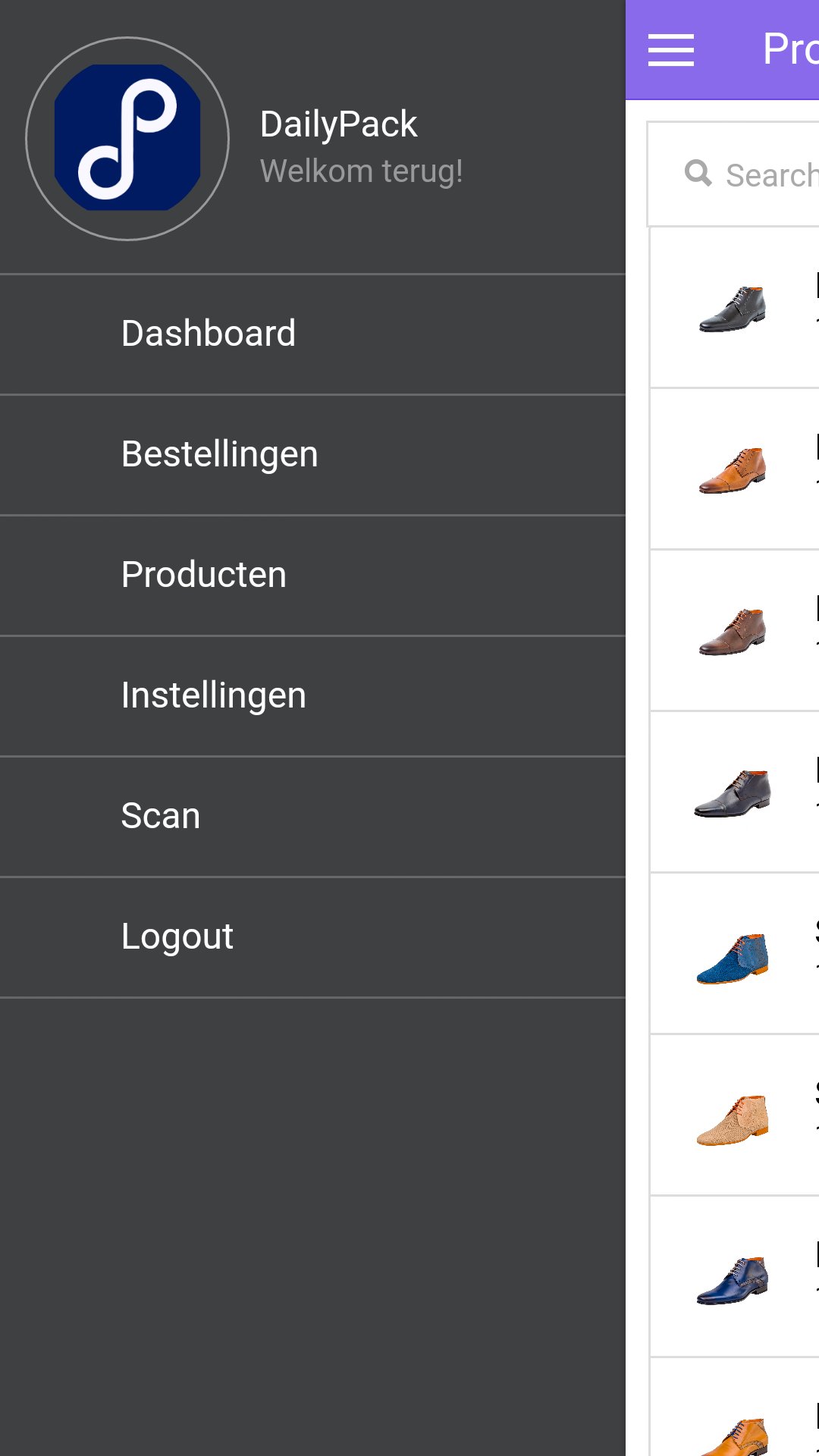Open the Dashboard menu item

pos(209,333)
